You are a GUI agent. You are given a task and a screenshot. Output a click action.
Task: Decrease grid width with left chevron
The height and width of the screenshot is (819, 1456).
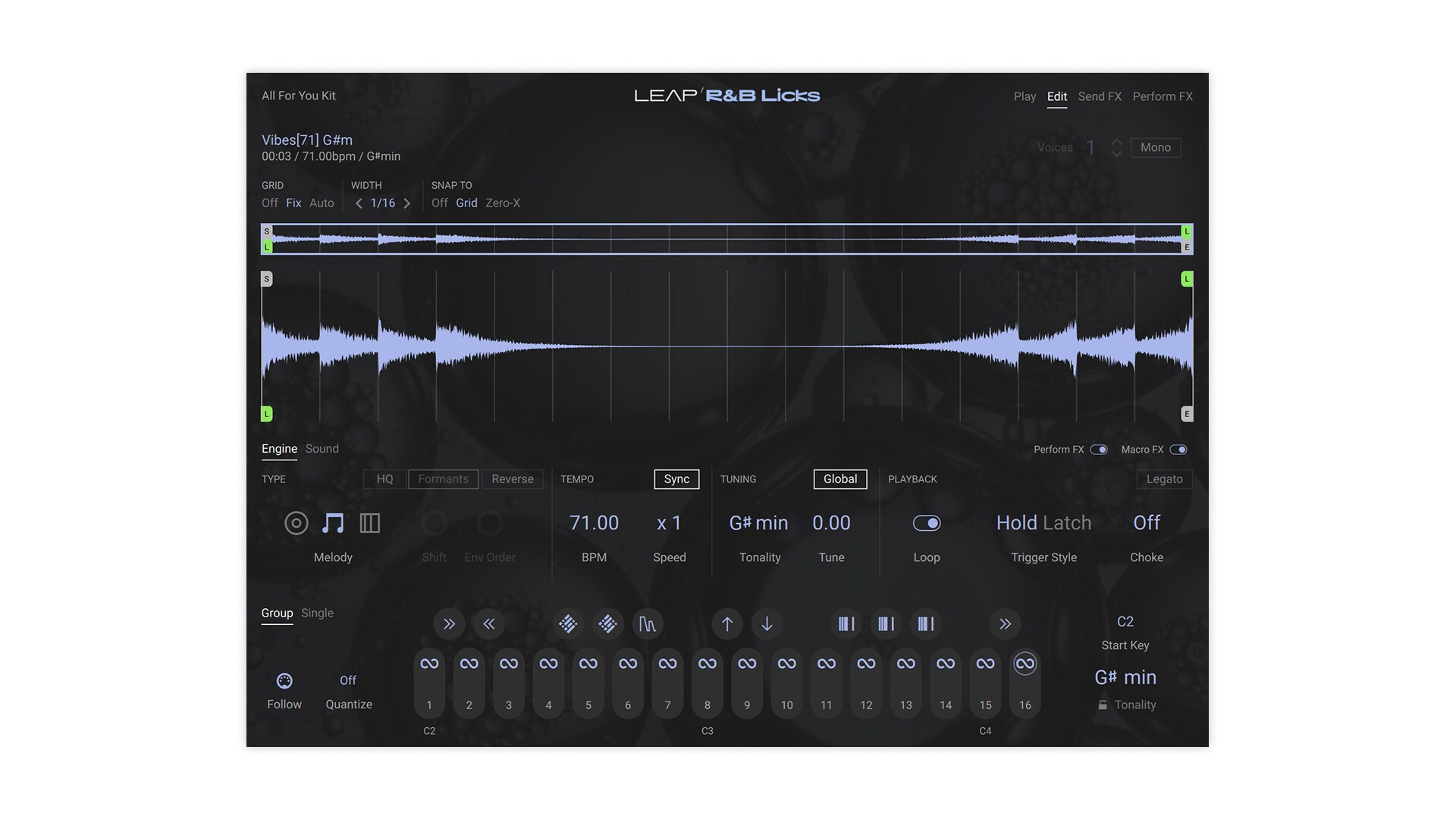click(x=359, y=203)
